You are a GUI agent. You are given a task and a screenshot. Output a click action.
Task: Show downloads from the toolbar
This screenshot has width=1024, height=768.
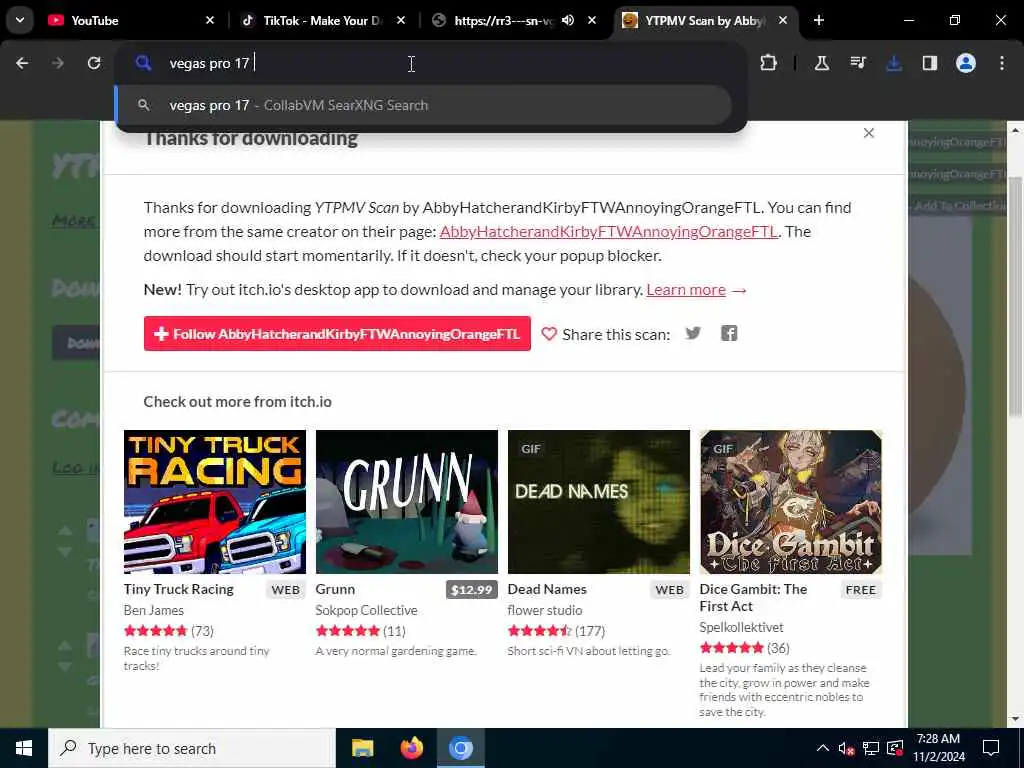[x=894, y=63]
